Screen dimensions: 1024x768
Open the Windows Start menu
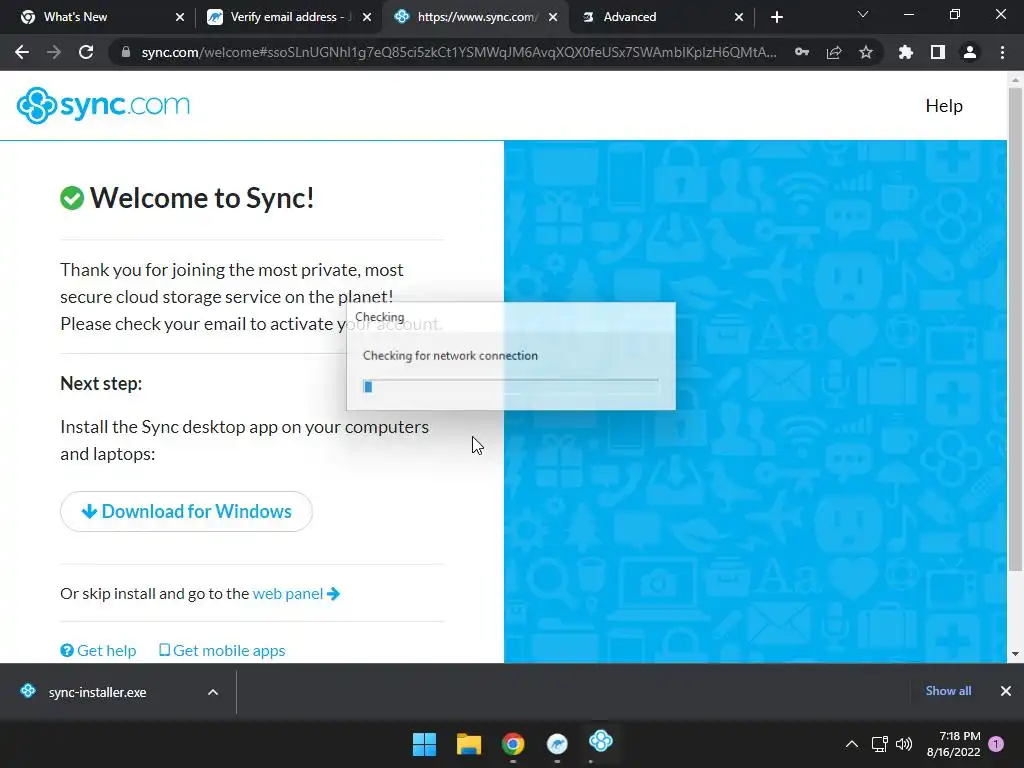coord(424,744)
